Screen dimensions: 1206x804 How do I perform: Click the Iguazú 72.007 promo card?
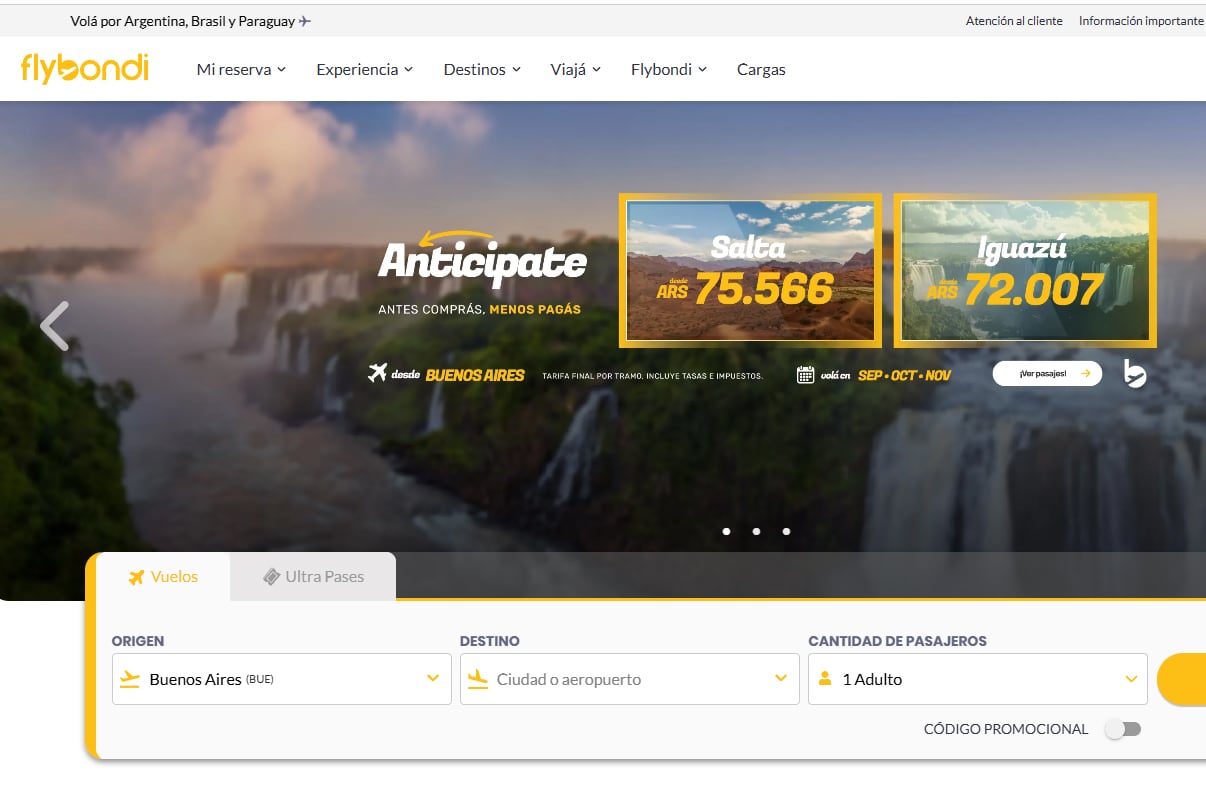(x=1025, y=270)
